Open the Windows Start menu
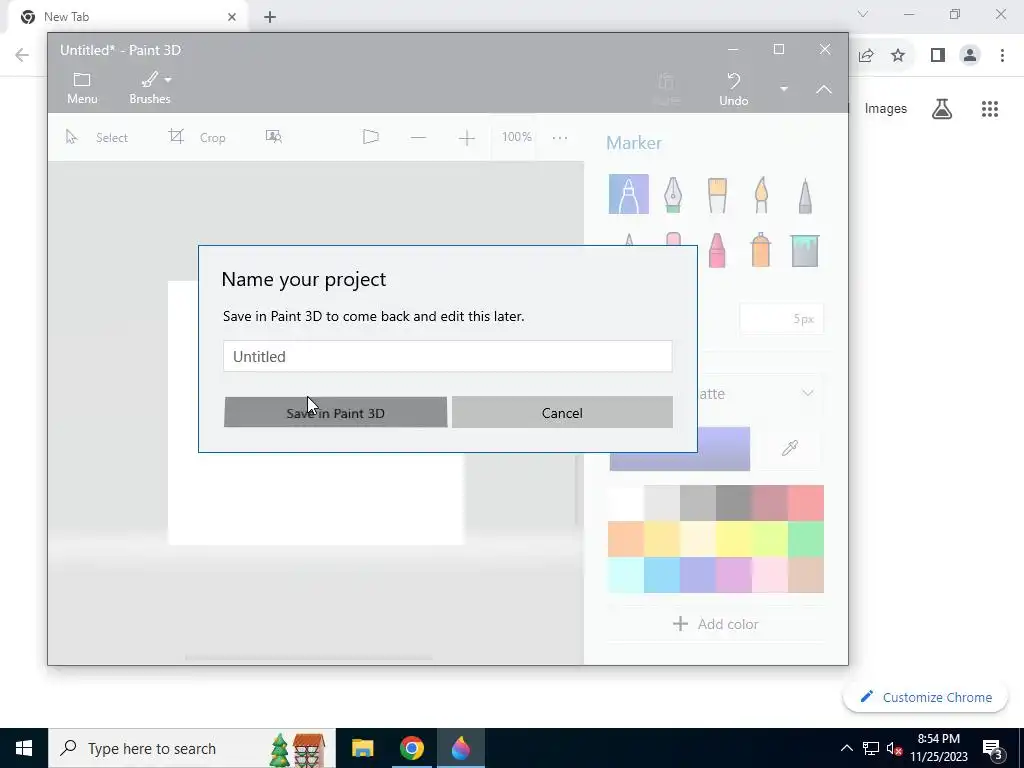The width and height of the screenshot is (1024, 768). [x=24, y=748]
